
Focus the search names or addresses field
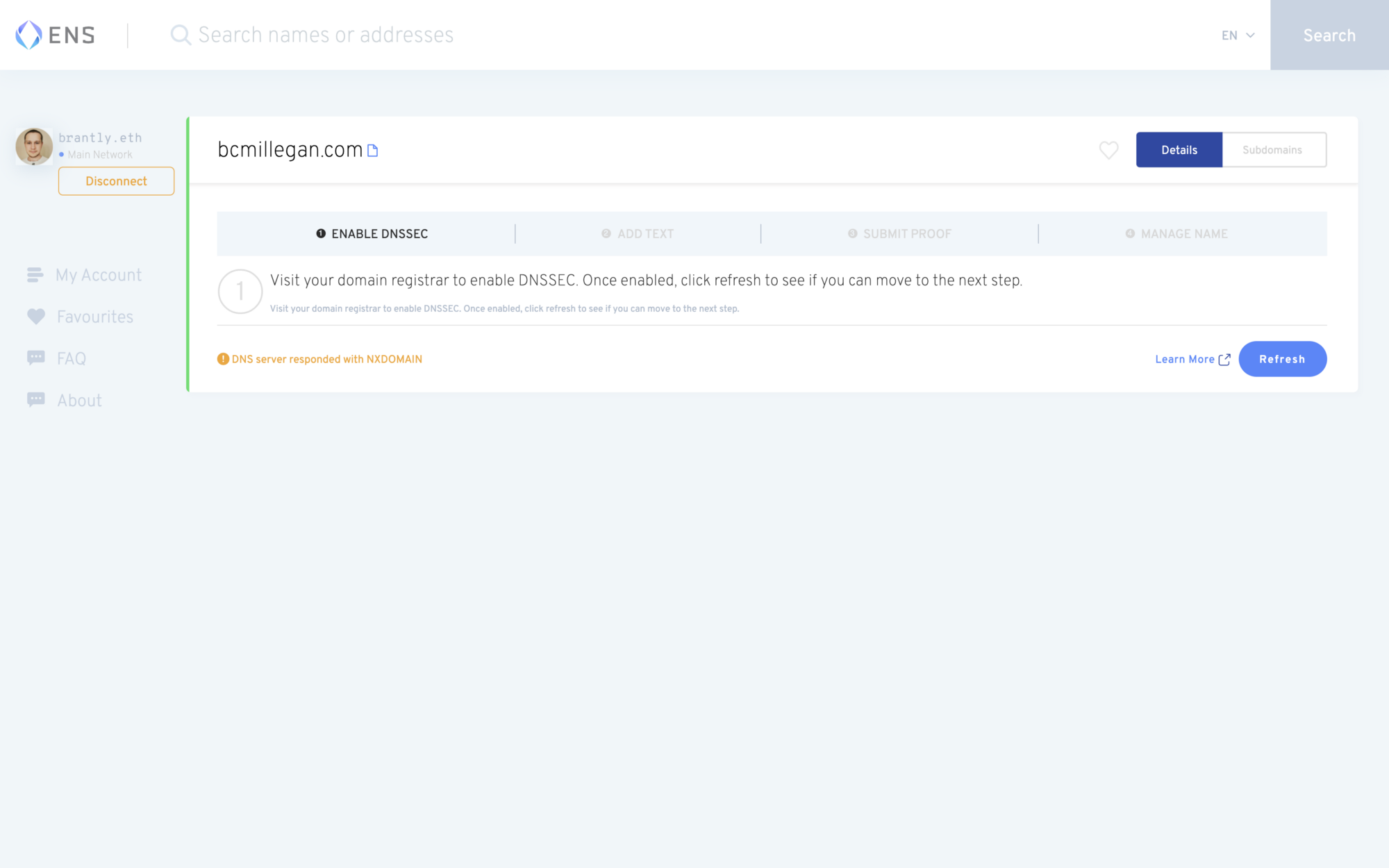[486, 35]
